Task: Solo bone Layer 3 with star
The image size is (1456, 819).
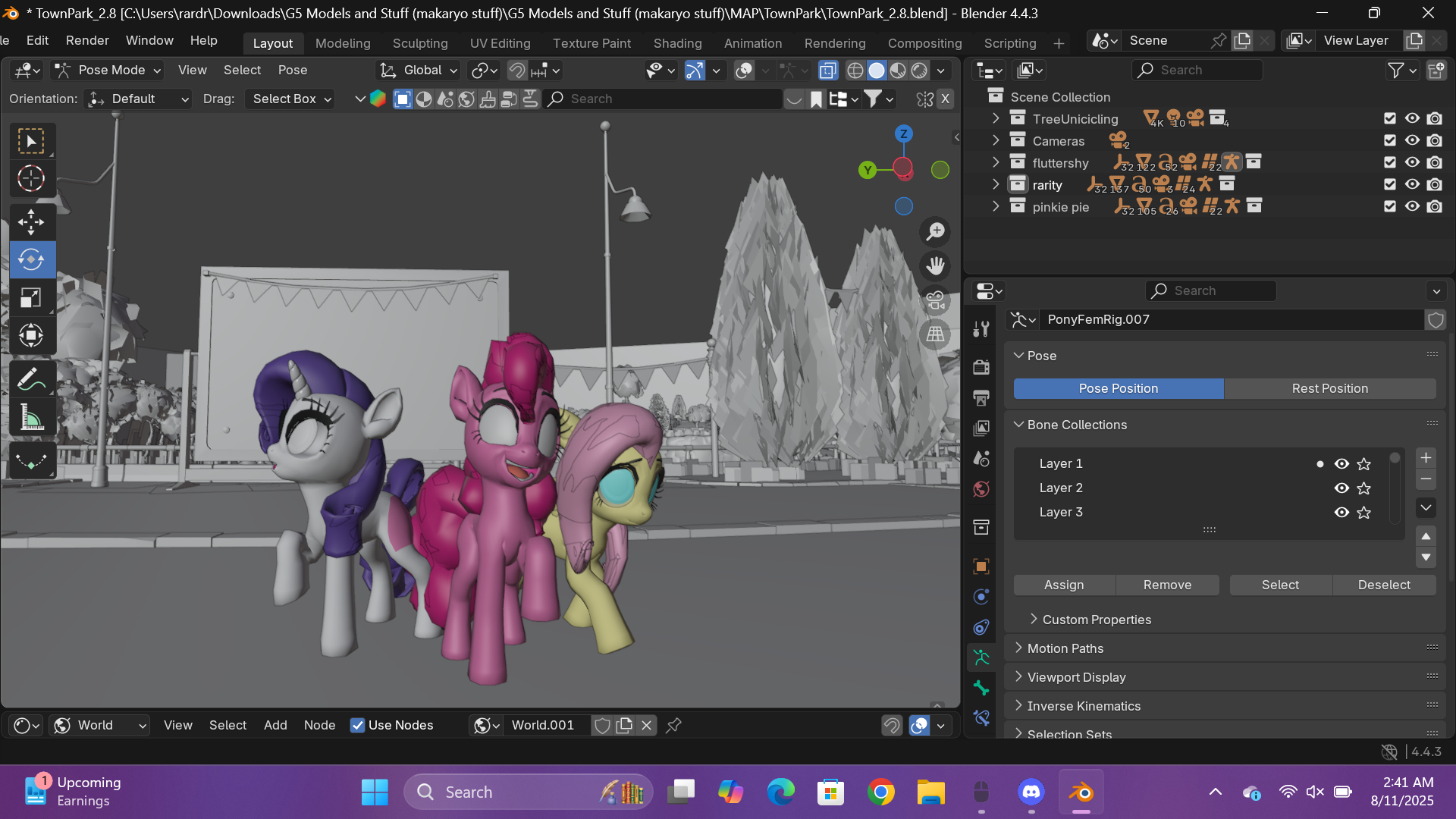Action: pos(1364,513)
